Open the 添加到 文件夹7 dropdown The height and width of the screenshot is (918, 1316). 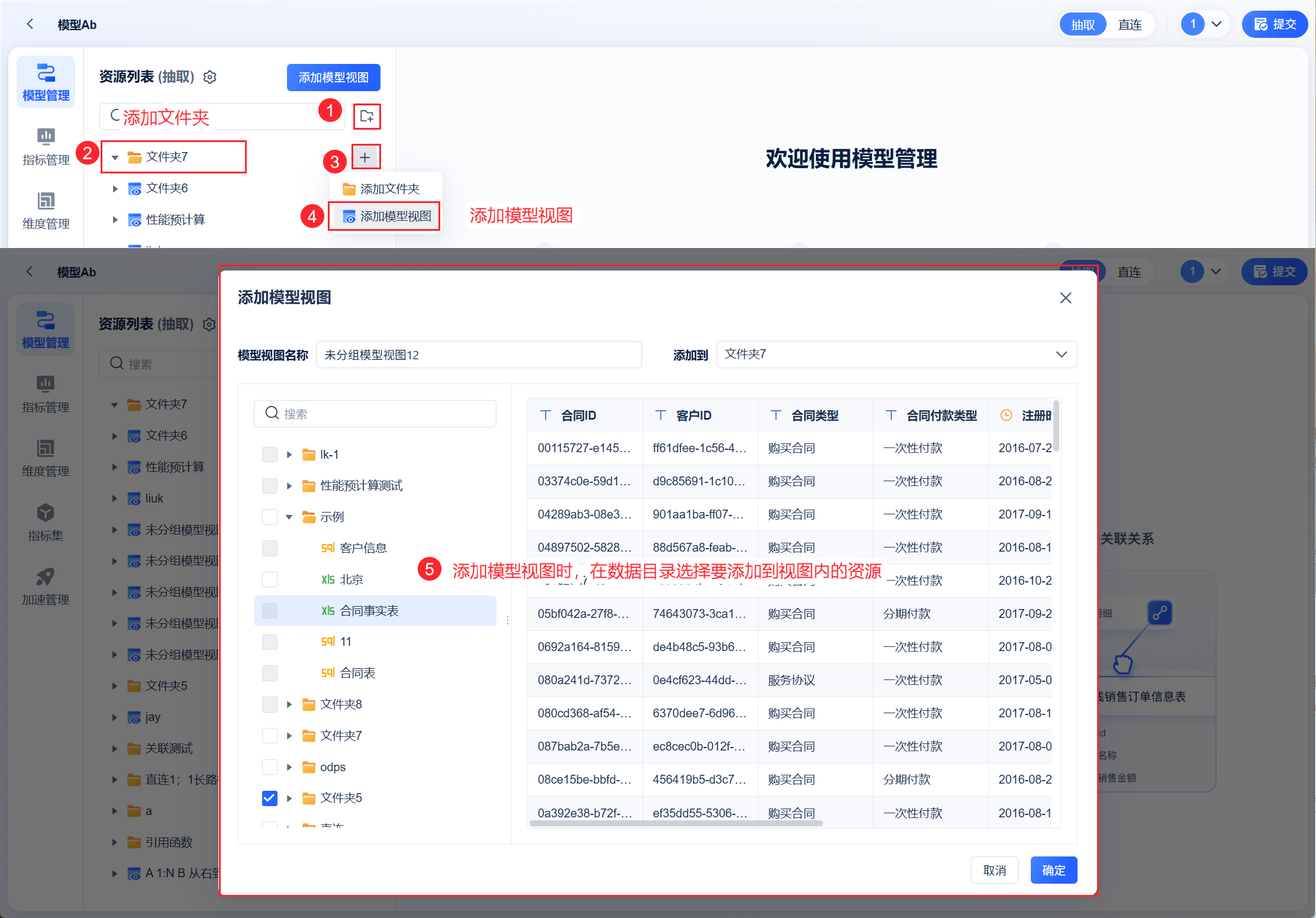pyautogui.click(x=896, y=355)
